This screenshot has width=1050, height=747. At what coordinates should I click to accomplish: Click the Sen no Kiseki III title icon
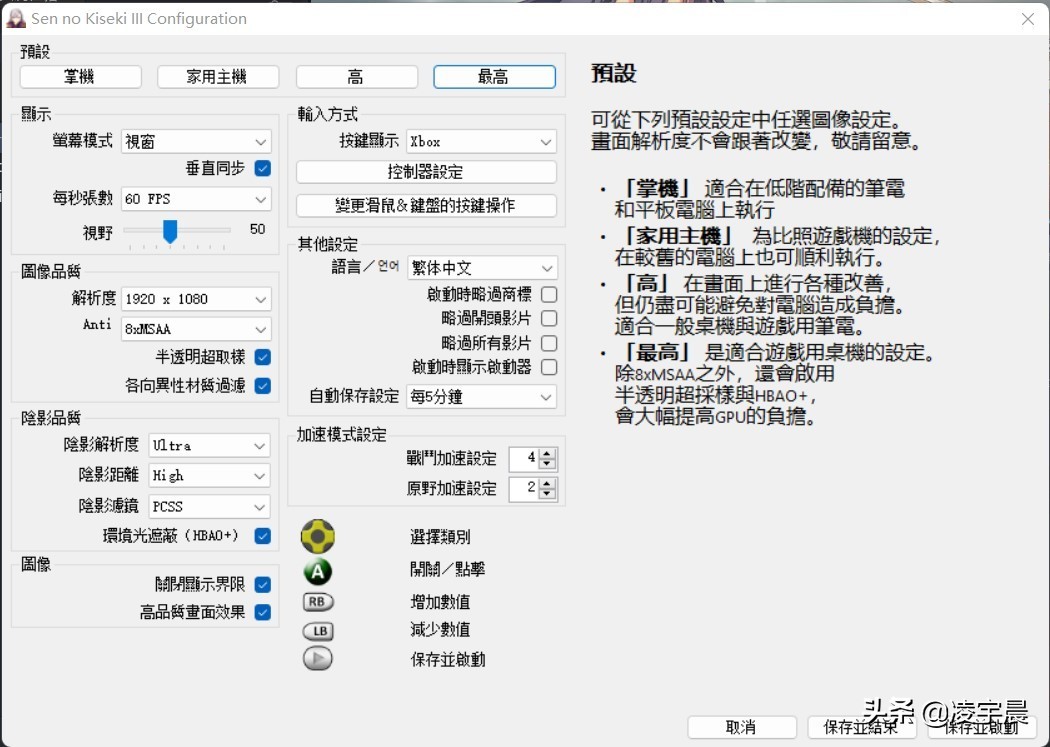click(16, 19)
